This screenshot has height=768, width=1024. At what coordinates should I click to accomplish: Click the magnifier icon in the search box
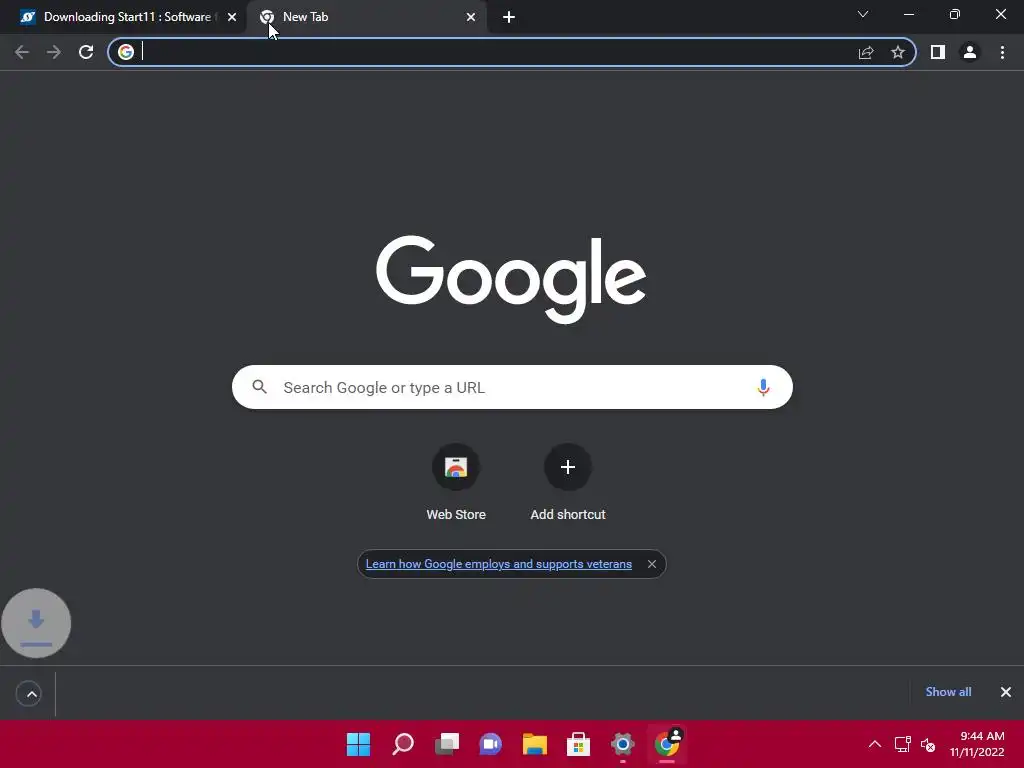259,387
